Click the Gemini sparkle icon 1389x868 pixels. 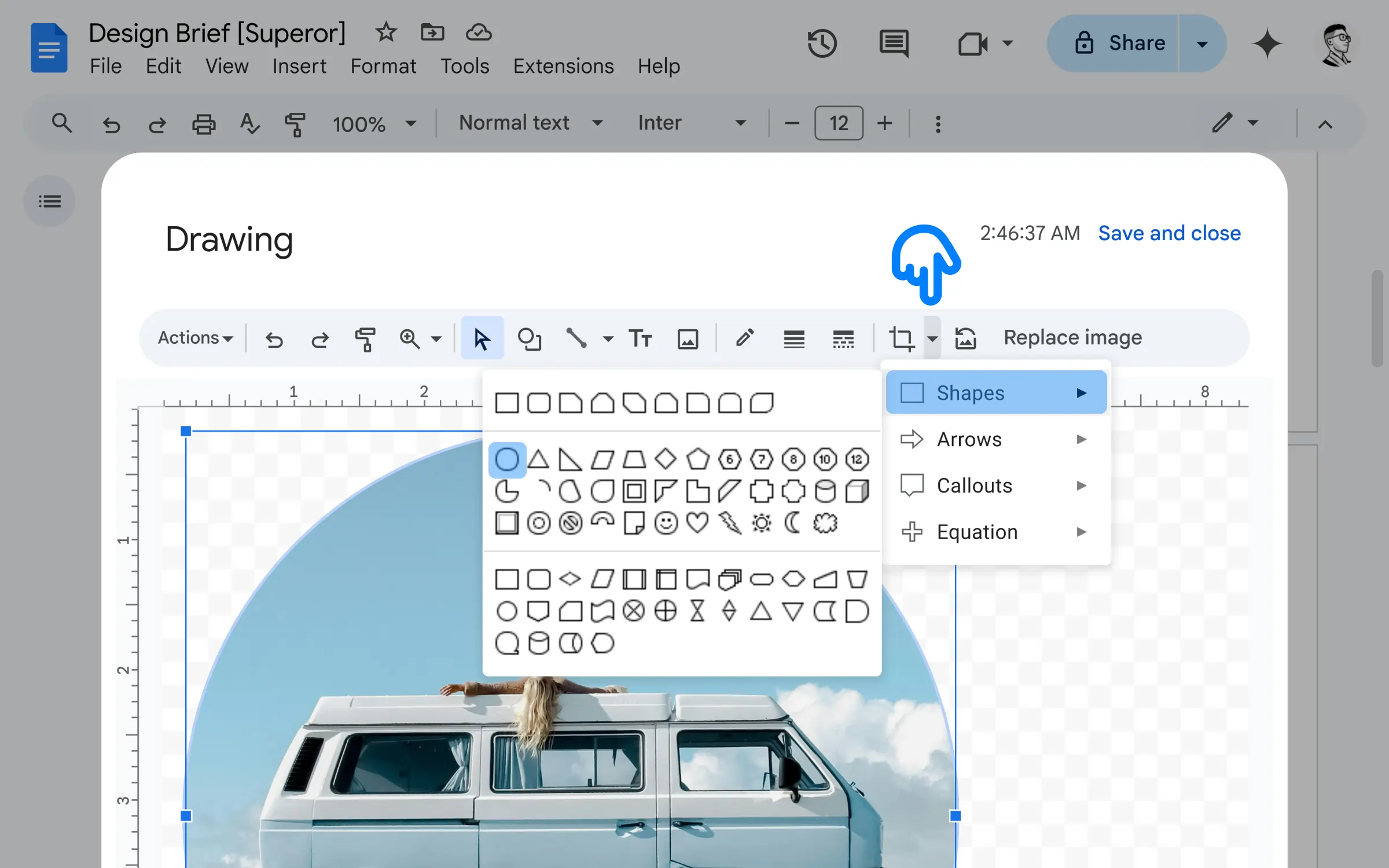pyautogui.click(x=1267, y=43)
